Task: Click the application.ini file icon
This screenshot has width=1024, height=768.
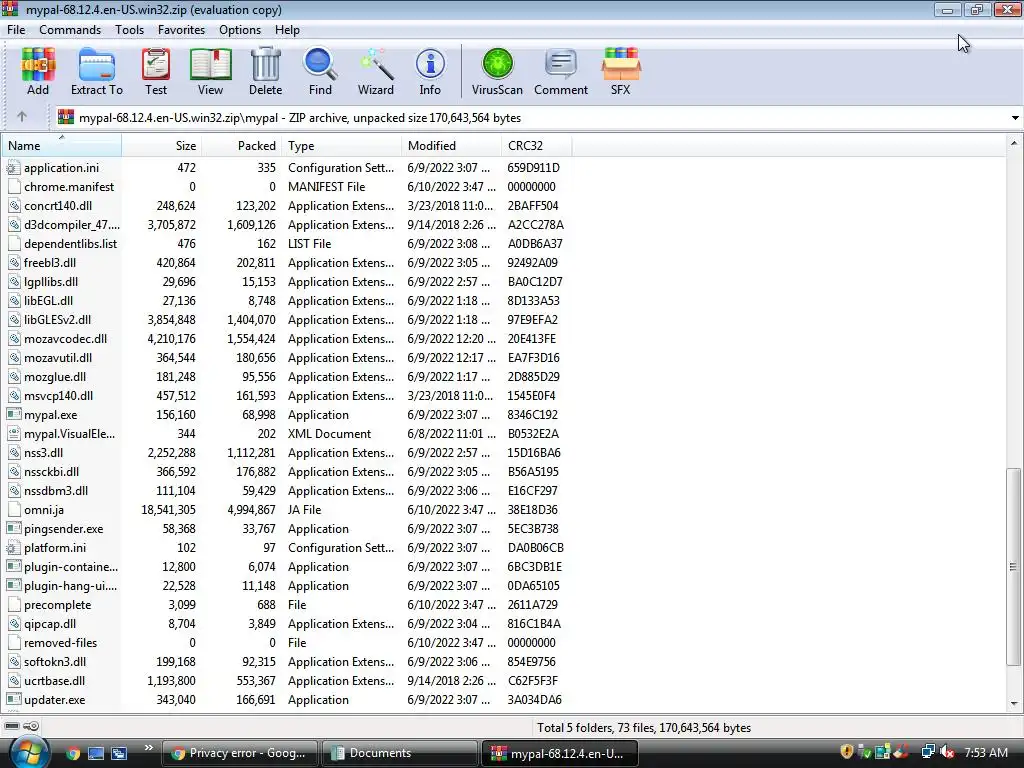Action: (14, 168)
